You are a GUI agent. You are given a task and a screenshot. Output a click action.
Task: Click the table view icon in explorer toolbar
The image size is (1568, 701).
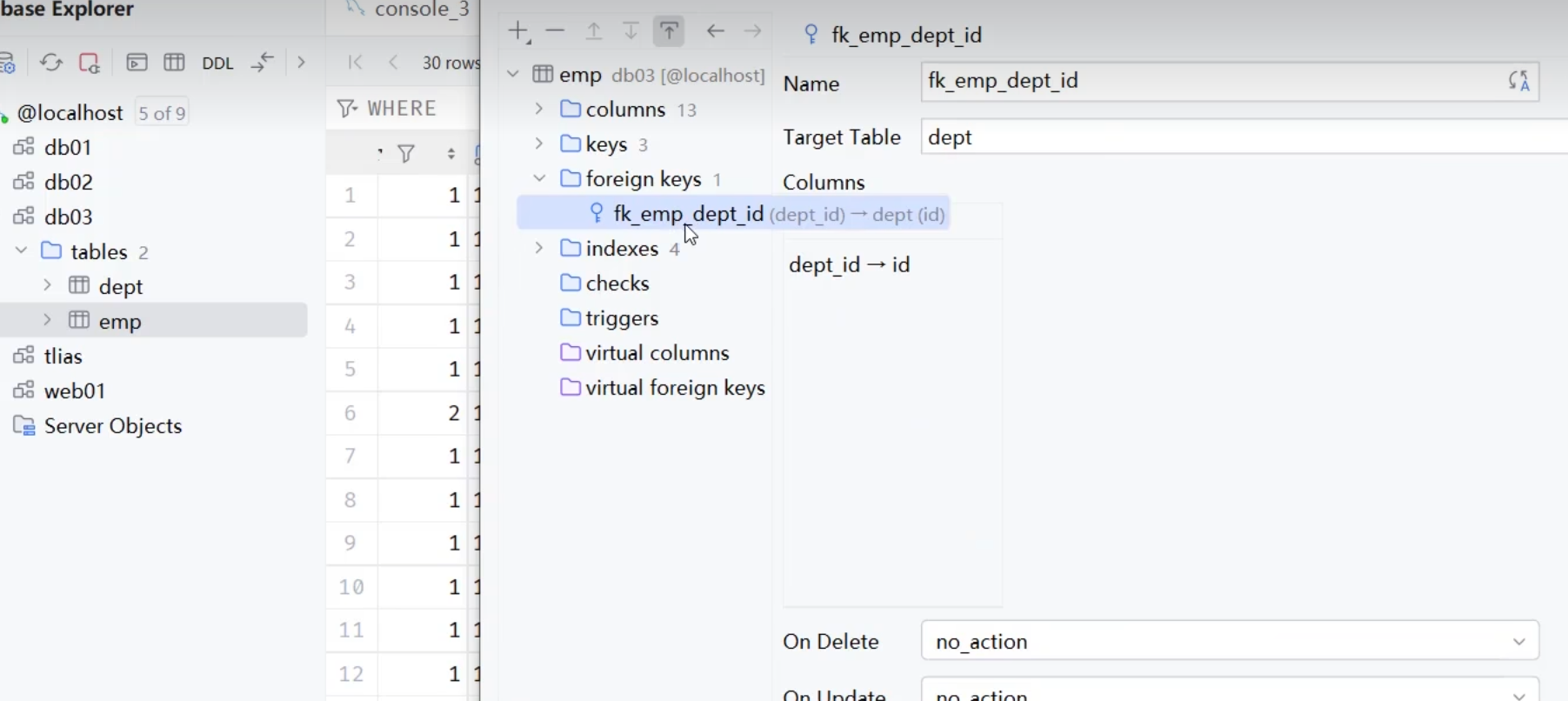click(174, 63)
